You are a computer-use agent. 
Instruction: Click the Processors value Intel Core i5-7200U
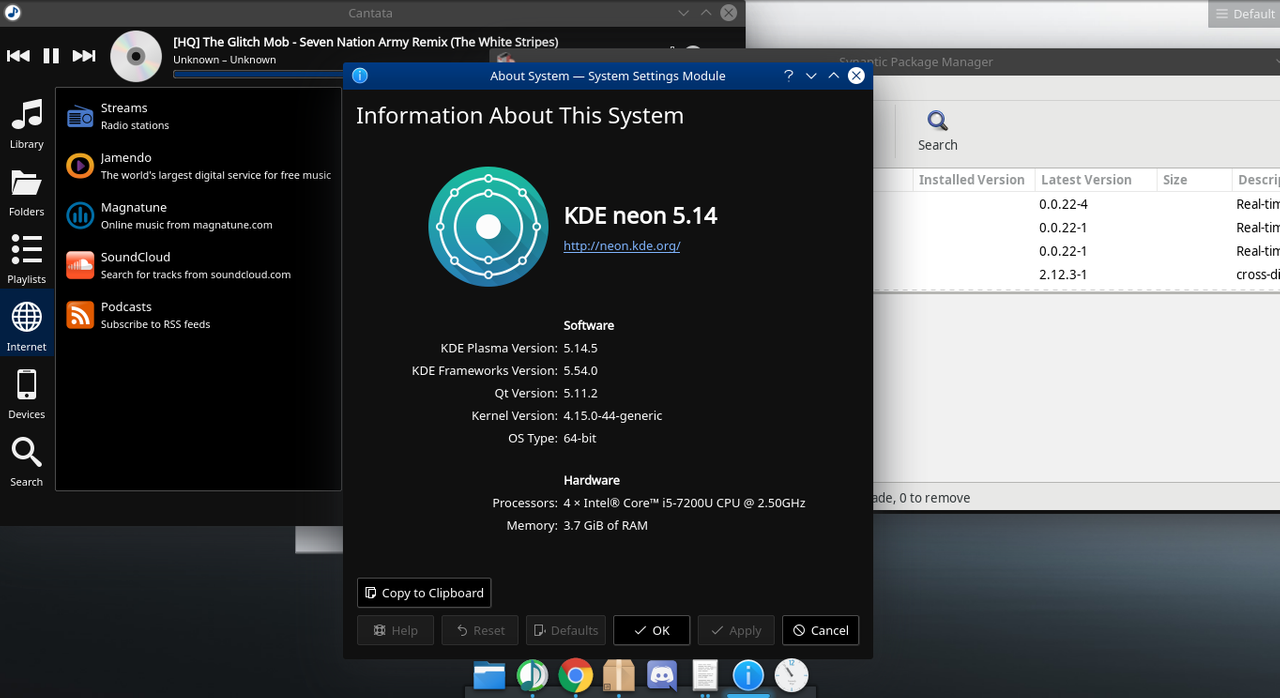coord(684,503)
